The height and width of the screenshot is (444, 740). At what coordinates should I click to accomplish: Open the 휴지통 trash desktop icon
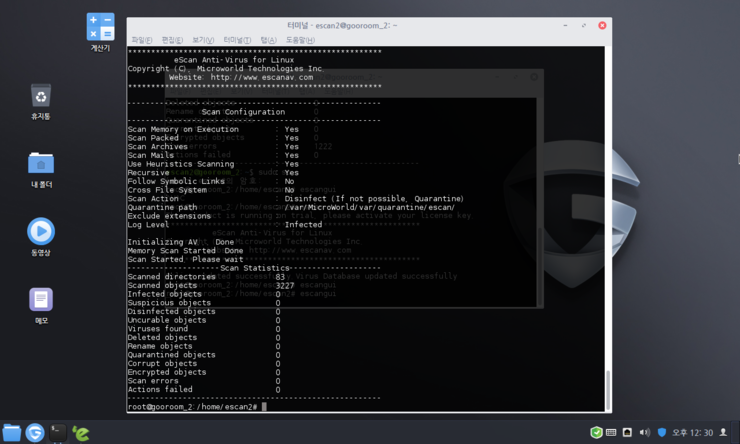click(41, 101)
